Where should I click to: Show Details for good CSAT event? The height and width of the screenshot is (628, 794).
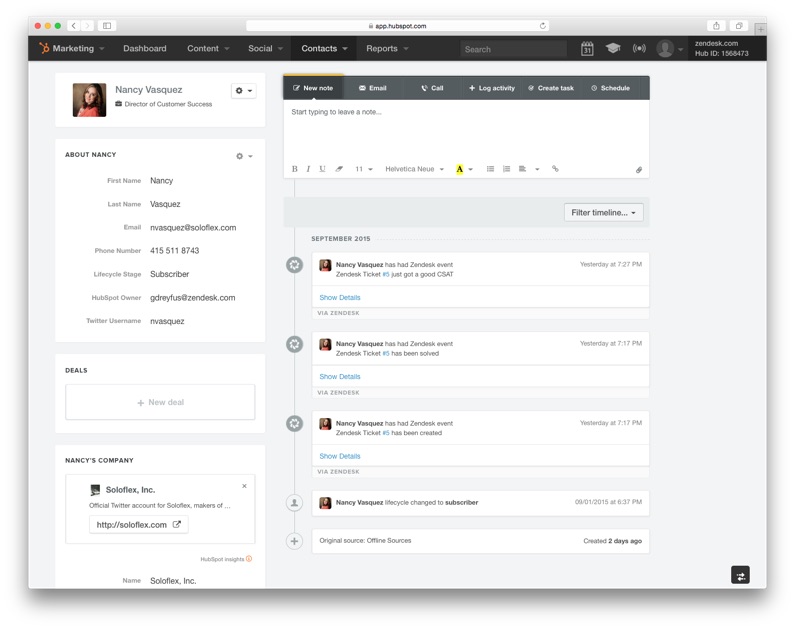click(x=340, y=297)
